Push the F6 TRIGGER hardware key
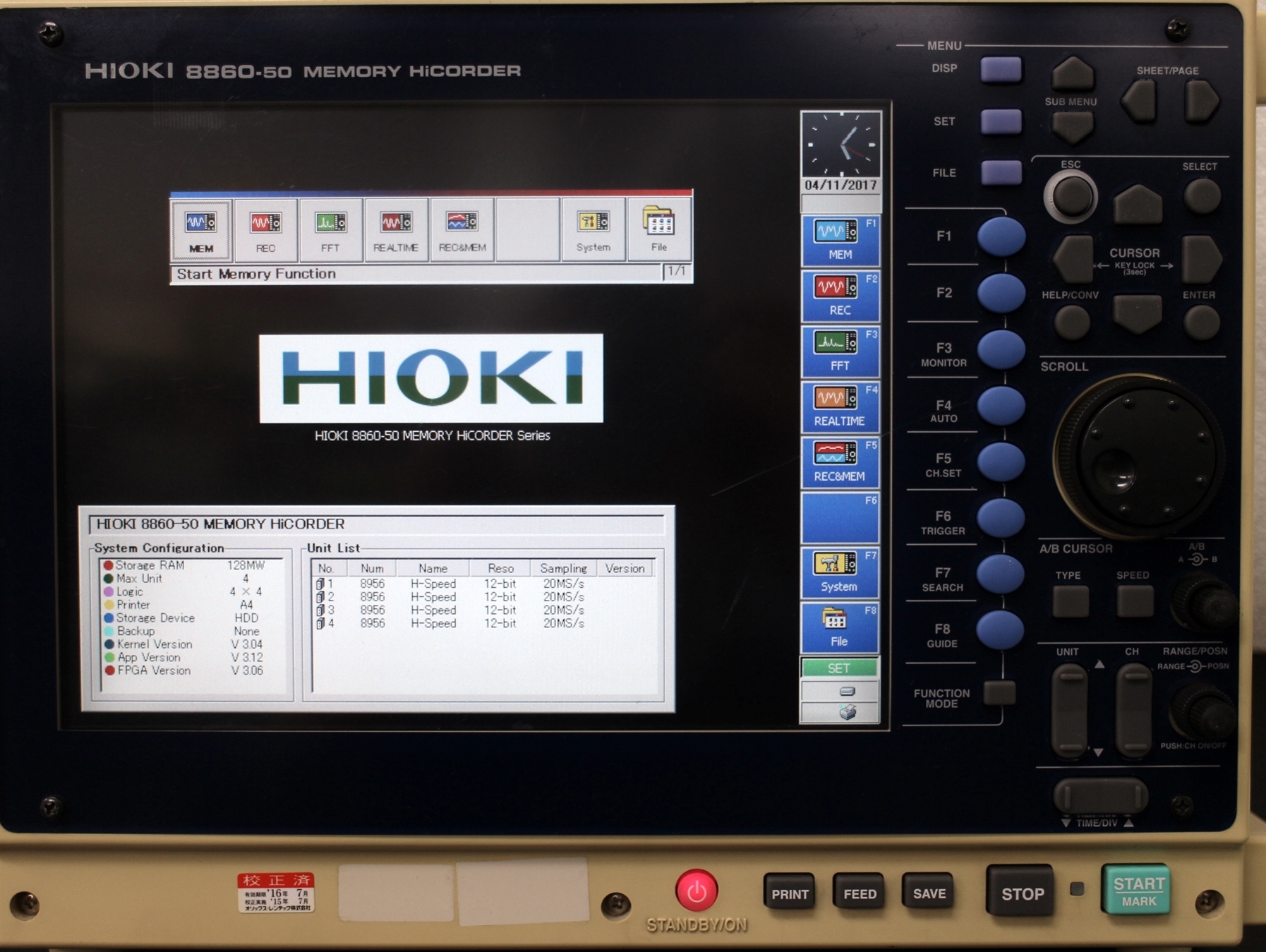The width and height of the screenshot is (1266, 952). [x=1001, y=517]
